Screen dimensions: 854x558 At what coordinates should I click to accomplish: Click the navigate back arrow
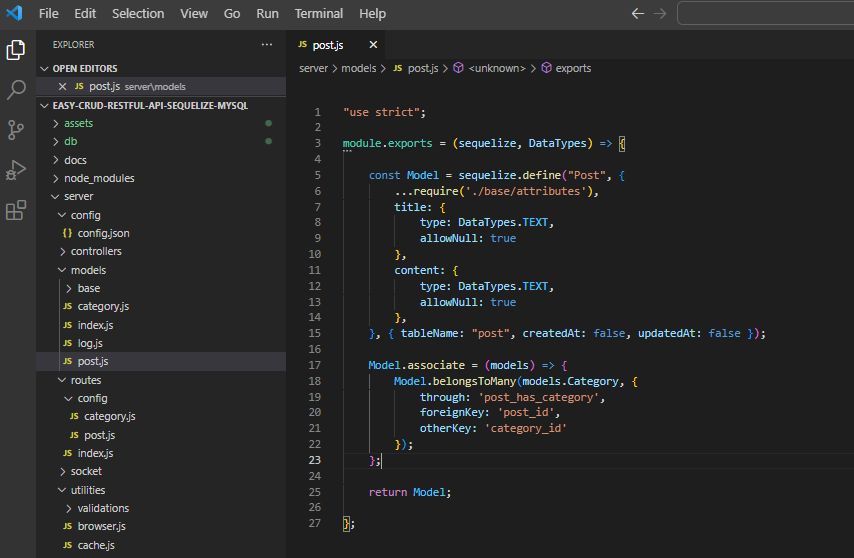[638, 13]
